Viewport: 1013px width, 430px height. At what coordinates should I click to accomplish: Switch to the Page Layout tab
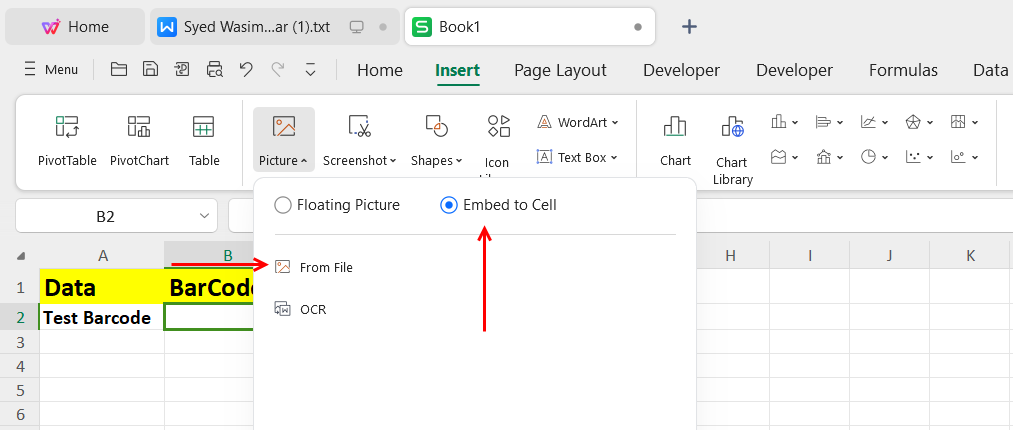[560, 70]
